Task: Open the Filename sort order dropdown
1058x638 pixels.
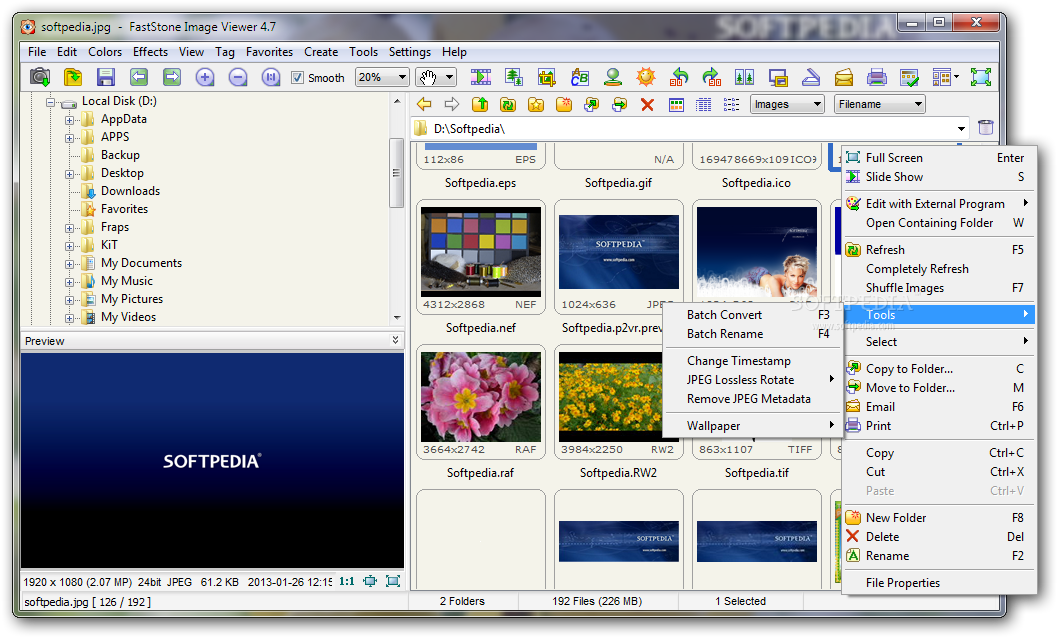Action: pos(879,103)
